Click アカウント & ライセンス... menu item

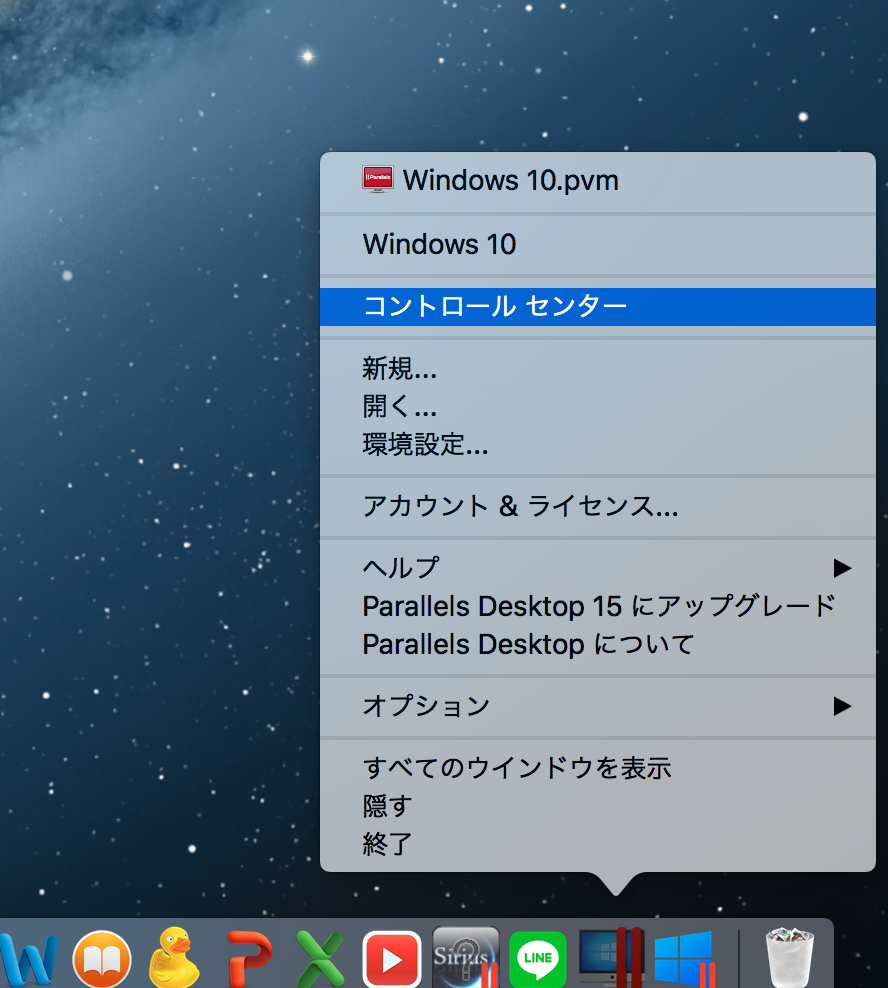click(520, 507)
